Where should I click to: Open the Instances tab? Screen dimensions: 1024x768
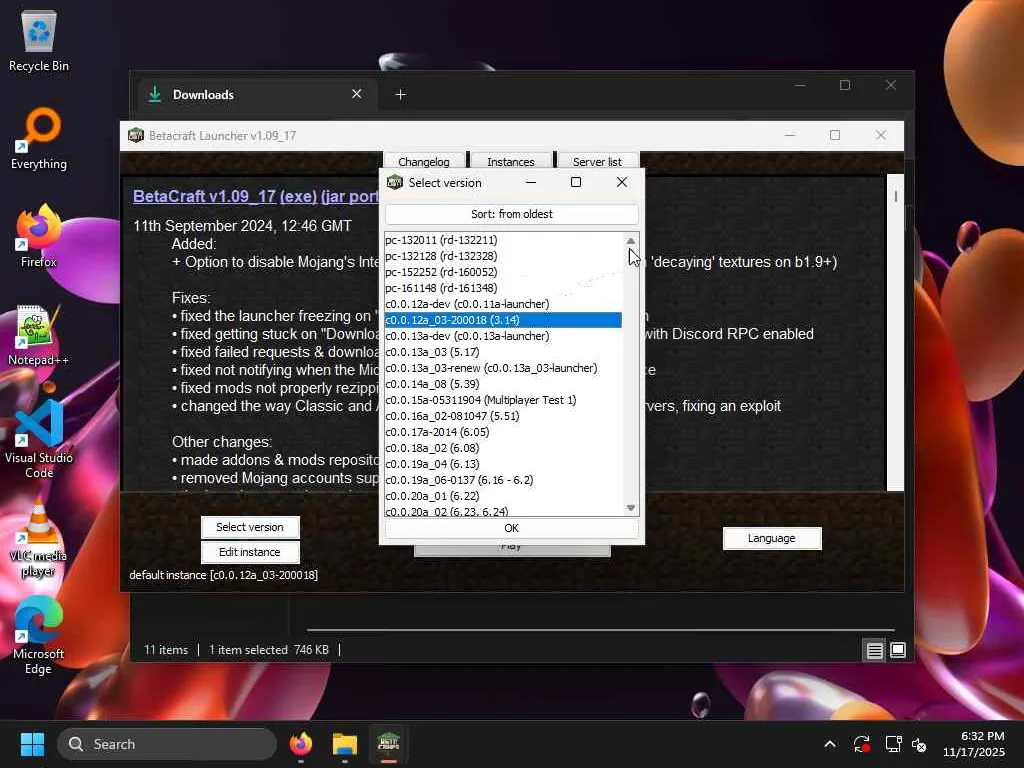click(x=511, y=161)
